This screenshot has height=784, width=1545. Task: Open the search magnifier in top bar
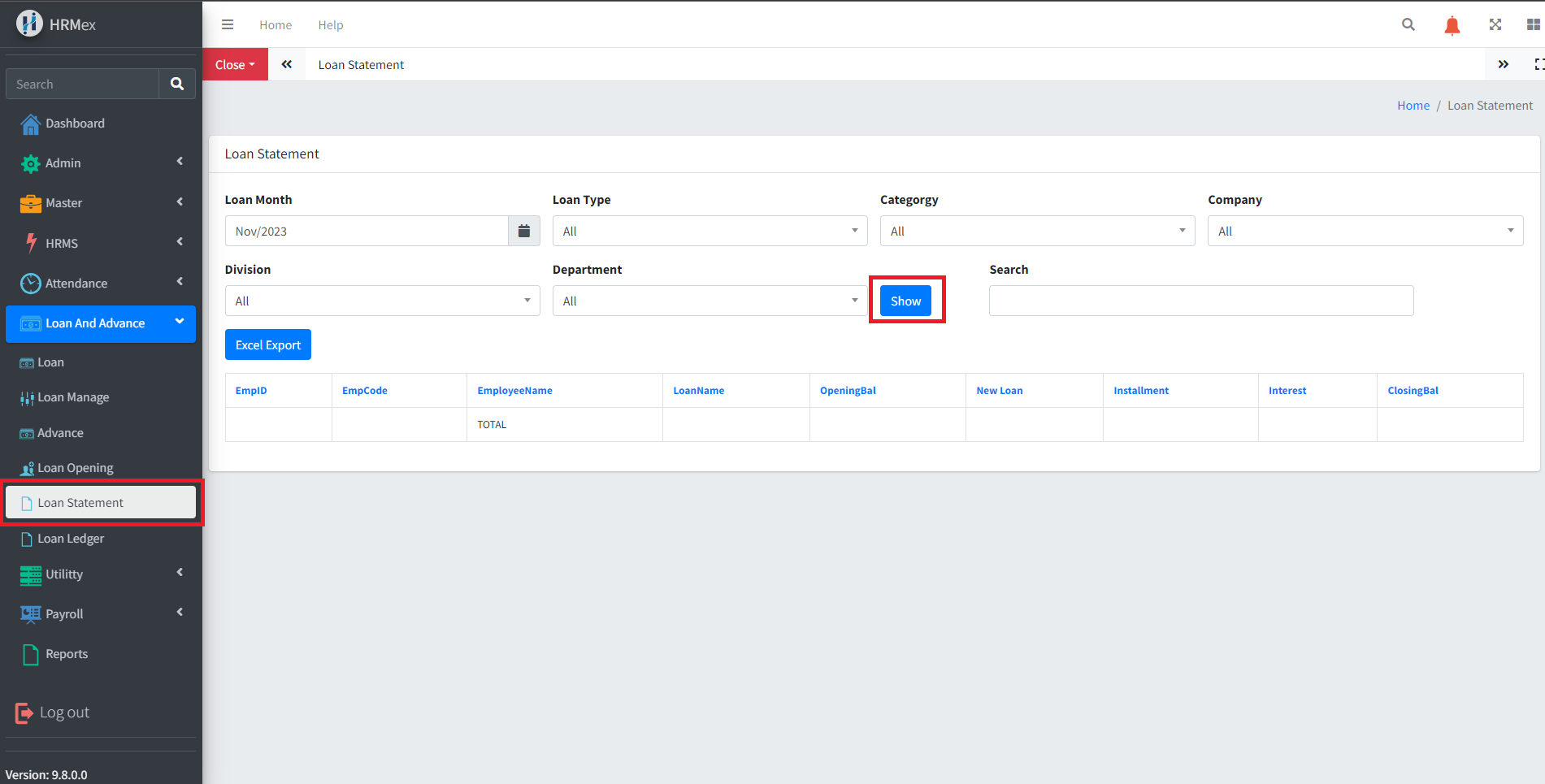click(1408, 25)
